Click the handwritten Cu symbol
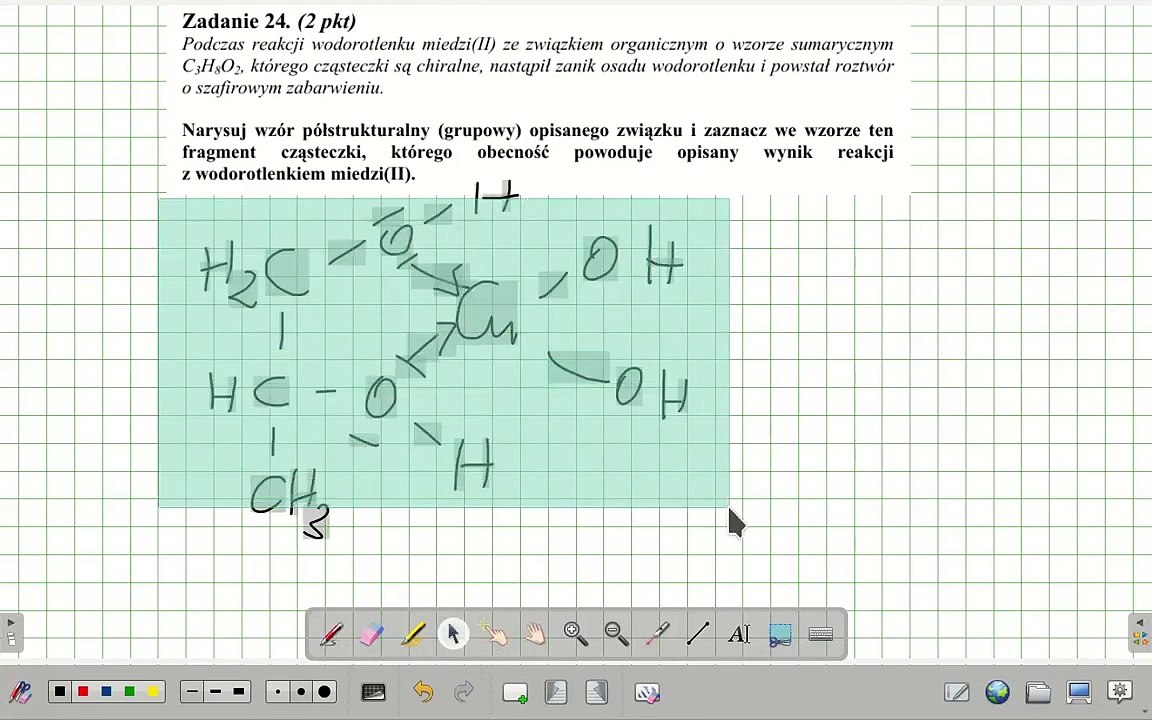This screenshot has height=720, width=1152. coord(487,314)
